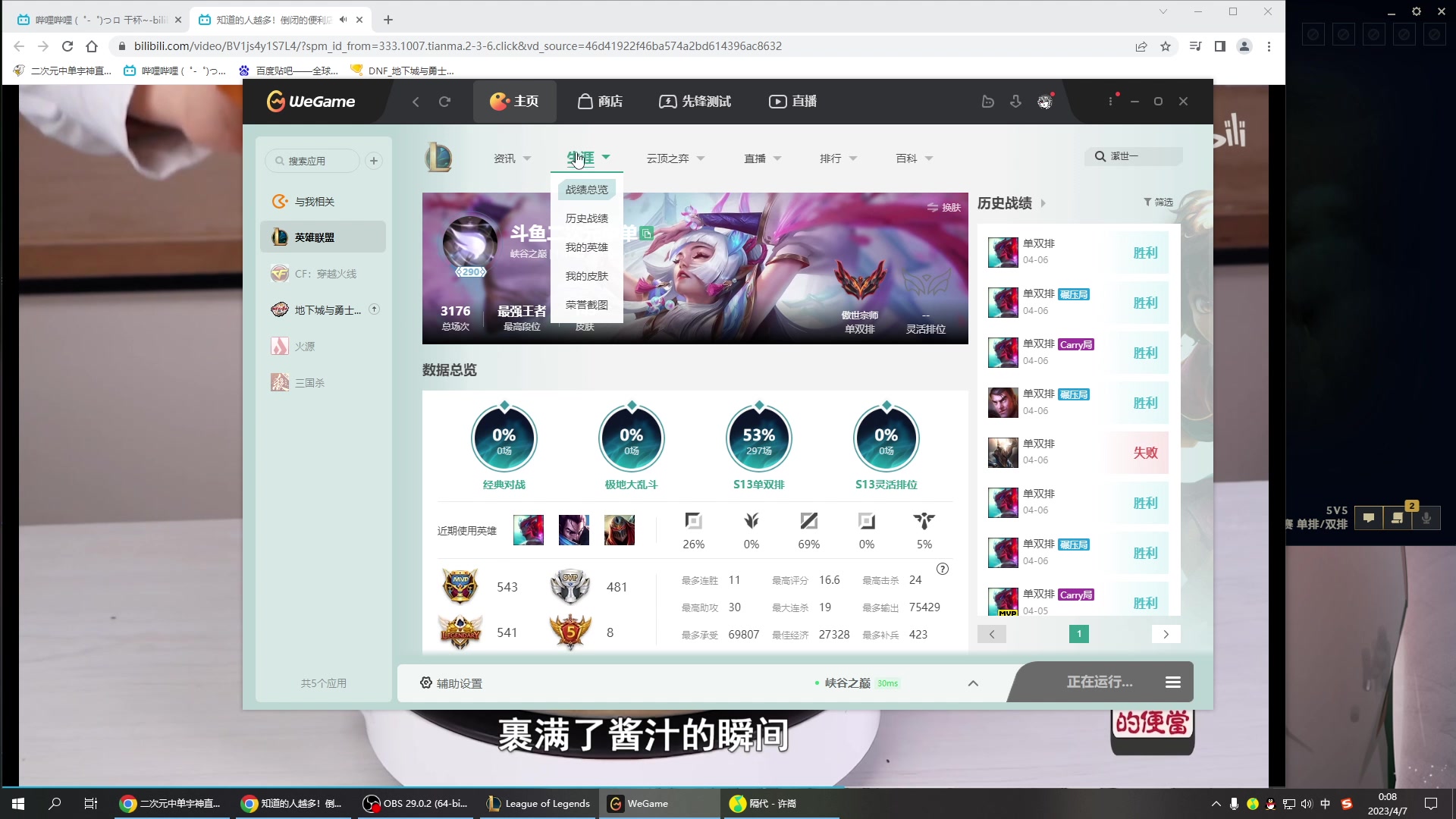This screenshot has height=819, width=1456.
Task: Click the top lane position icon 26%
Action: pyautogui.click(x=693, y=521)
